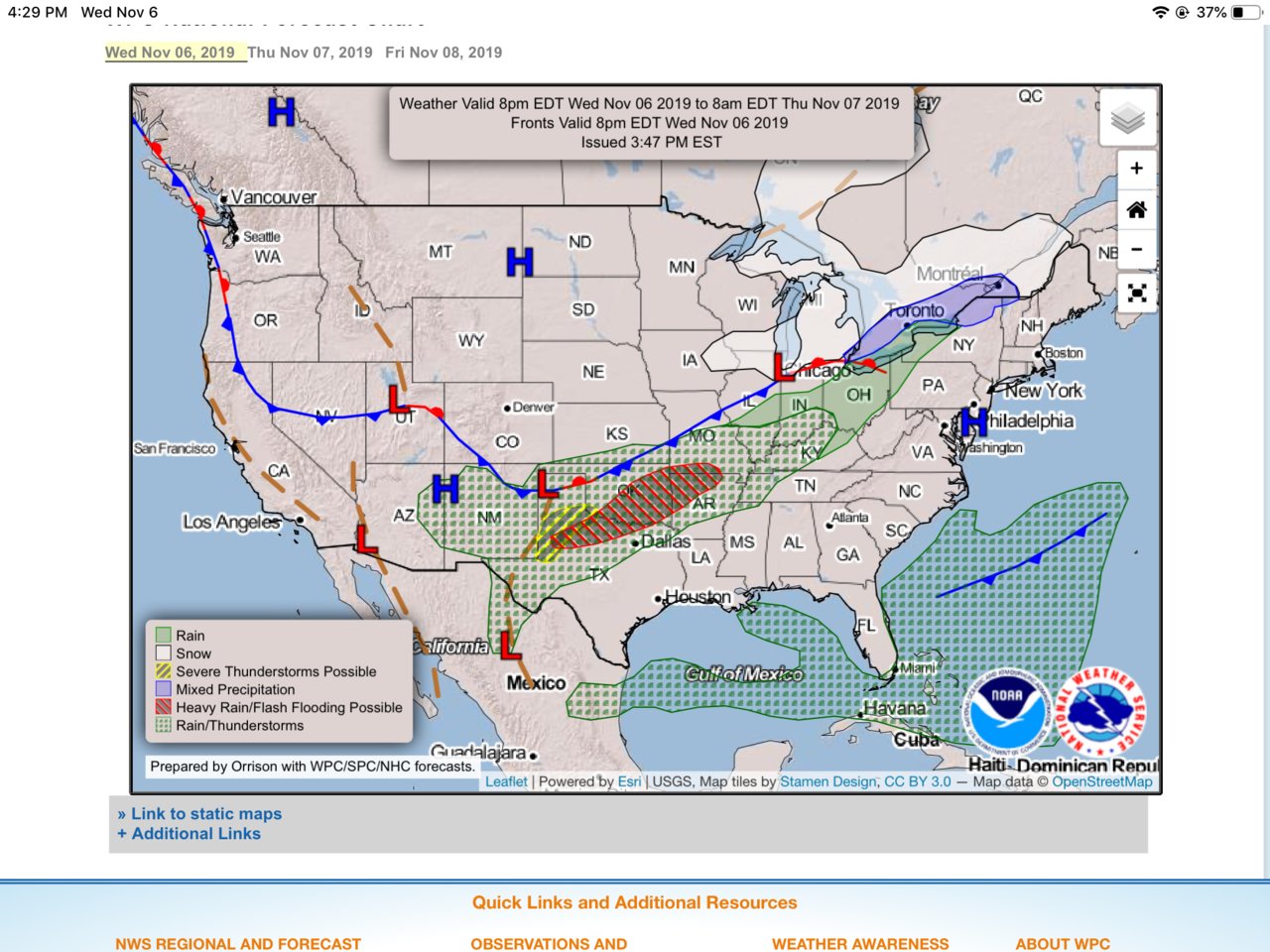Click the Denver city label
This screenshot has height=952, width=1270.
(534, 407)
